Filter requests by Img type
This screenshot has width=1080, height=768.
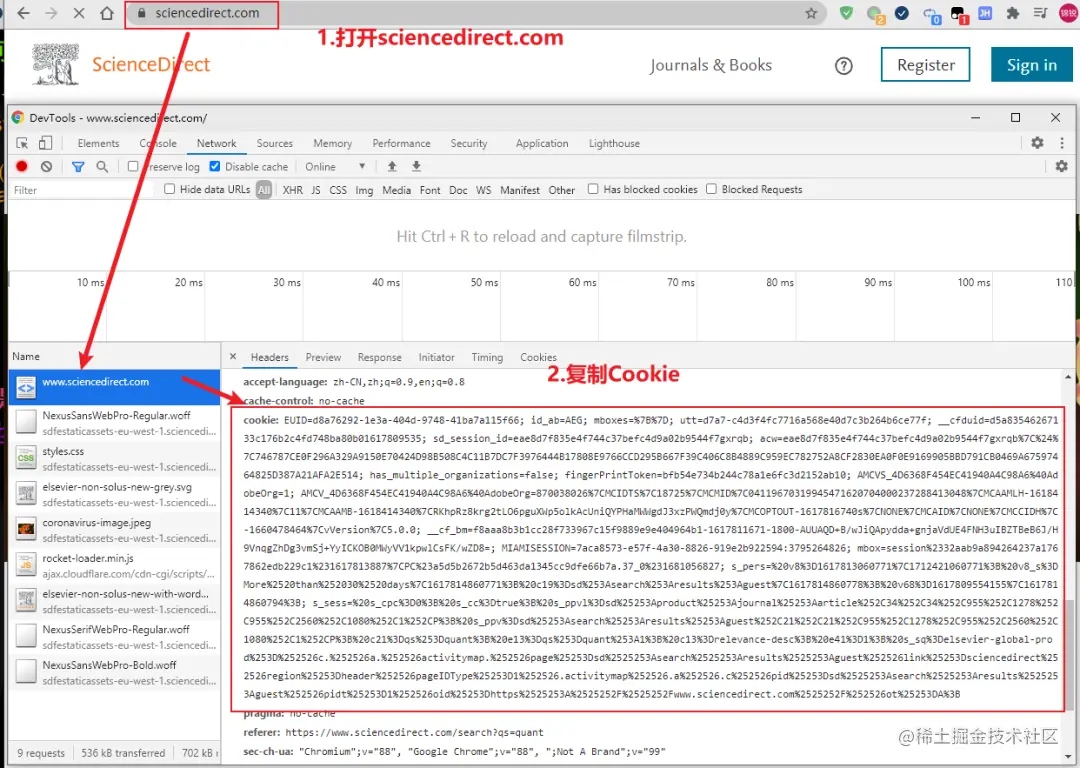pyautogui.click(x=364, y=190)
